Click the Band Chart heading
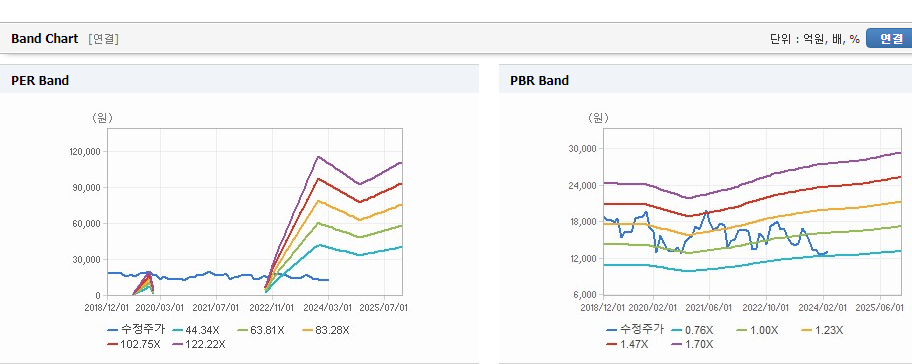The image size is (912, 364). [x=44, y=39]
